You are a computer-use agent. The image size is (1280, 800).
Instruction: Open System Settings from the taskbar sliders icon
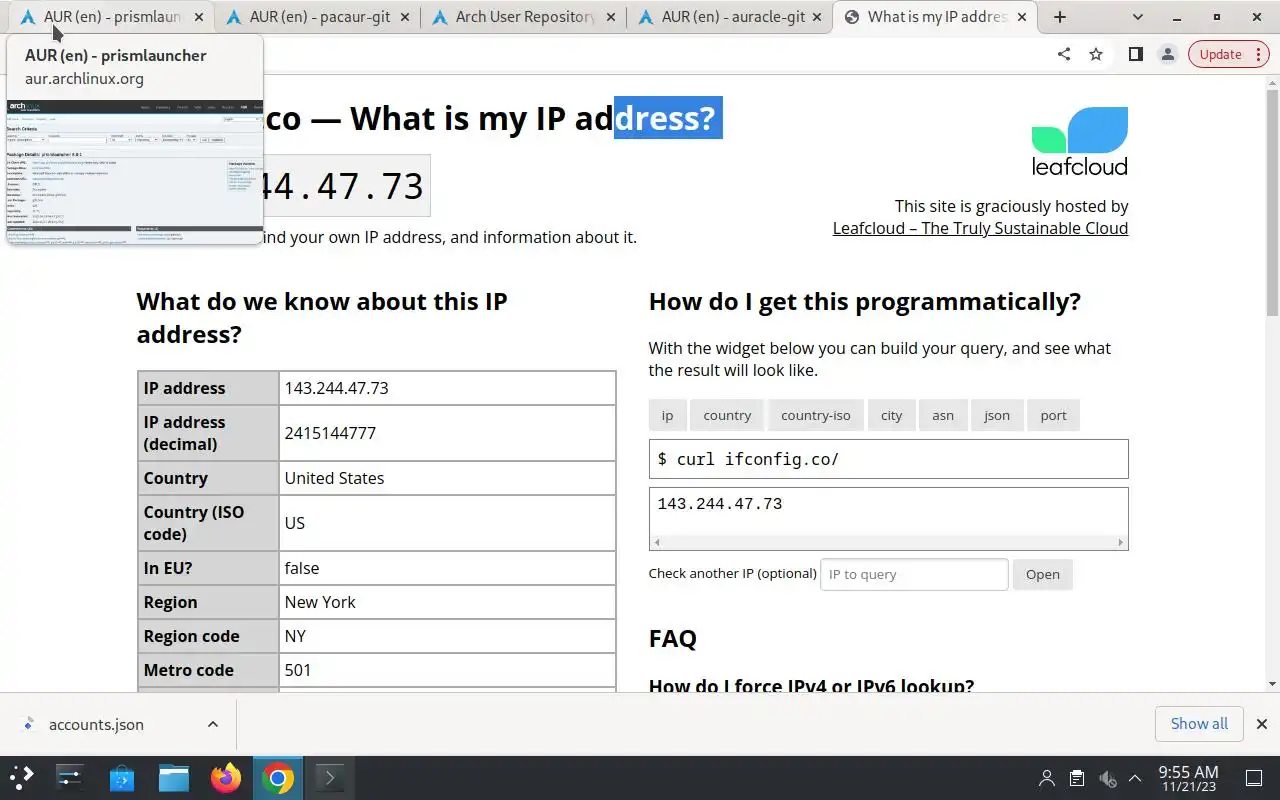coord(70,778)
